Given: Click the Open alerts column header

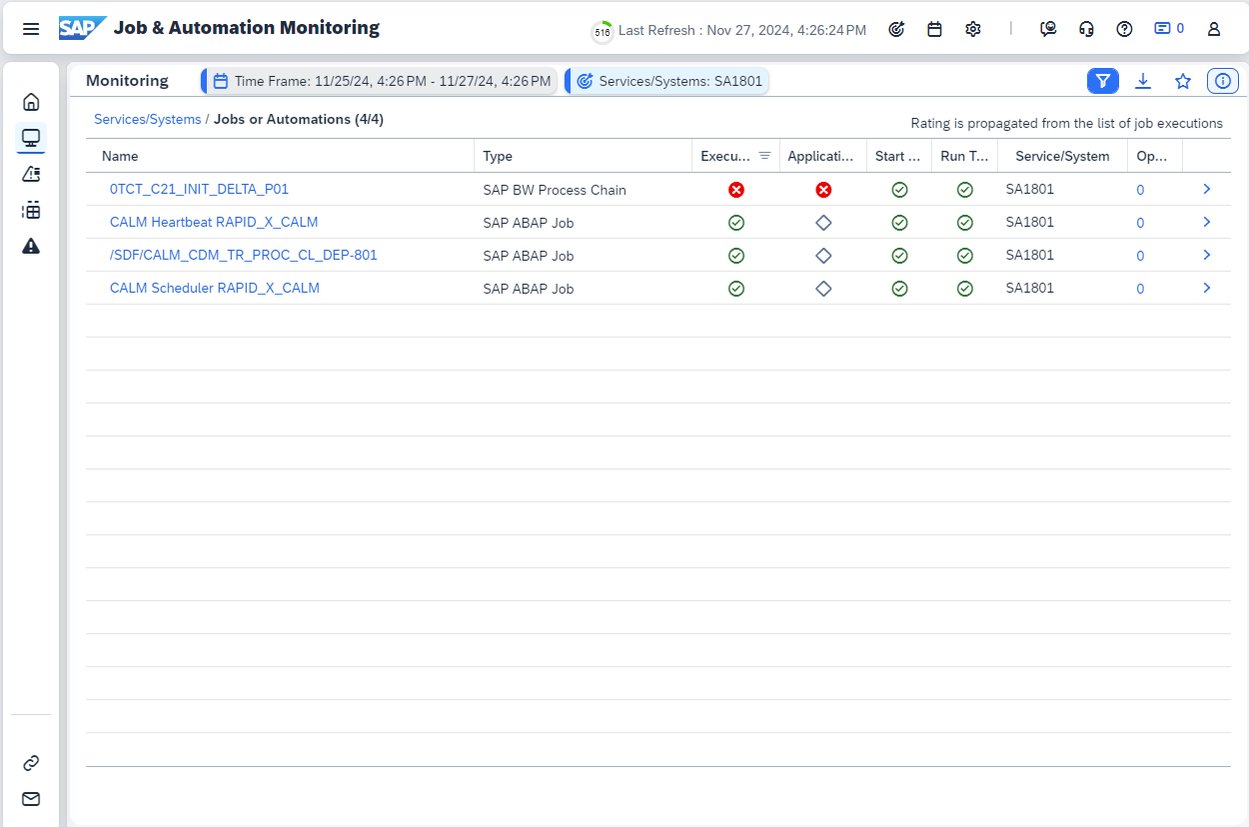Looking at the screenshot, I should pyautogui.click(x=1155, y=156).
